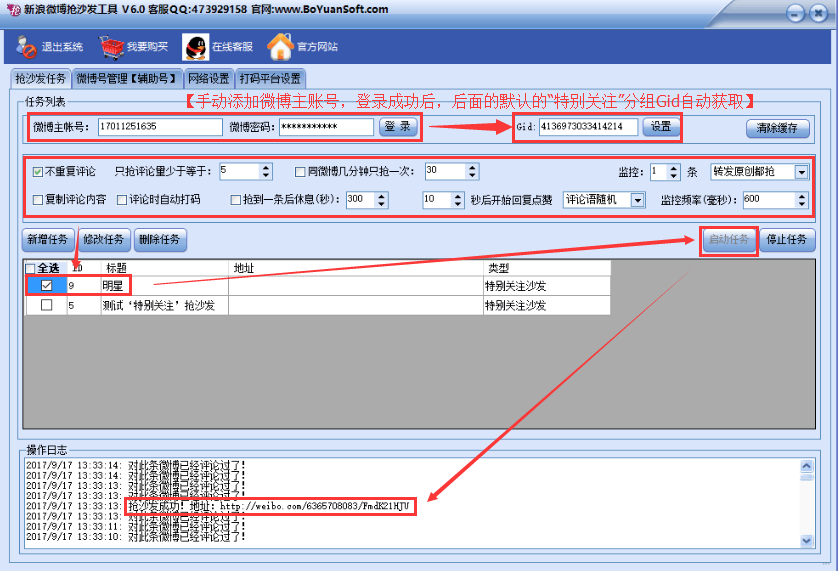The width and height of the screenshot is (838, 571).
Task: Click the 登录 button
Action: tap(398, 127)
